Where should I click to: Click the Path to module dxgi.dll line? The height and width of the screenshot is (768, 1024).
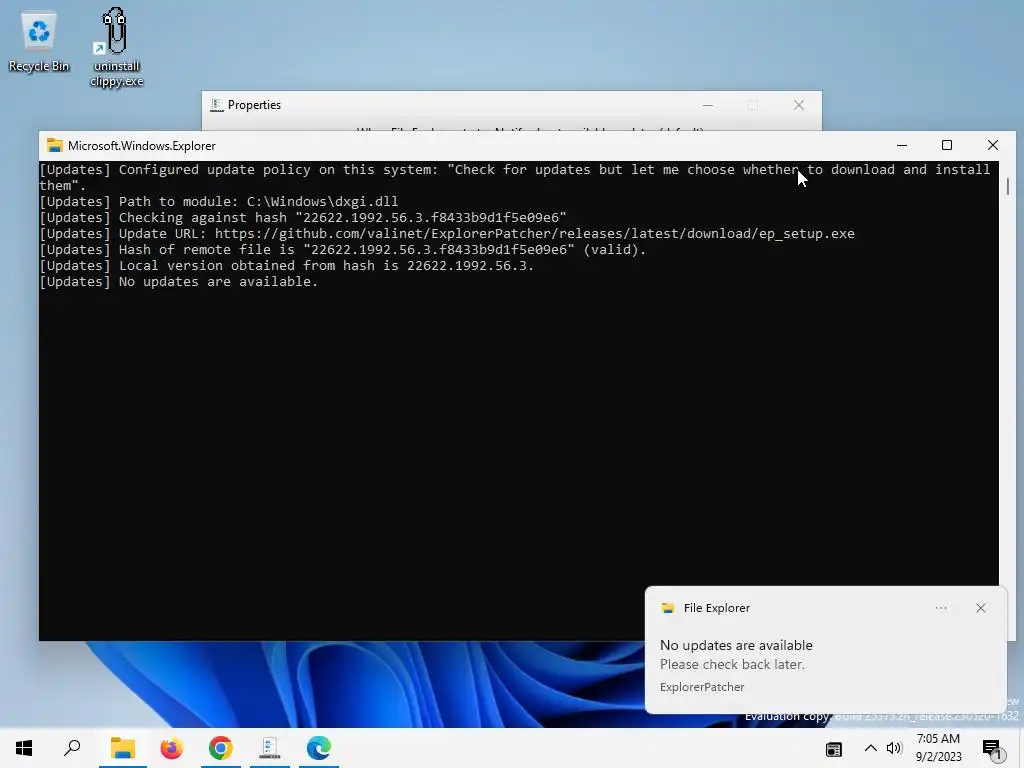click(x=218, y=202)
